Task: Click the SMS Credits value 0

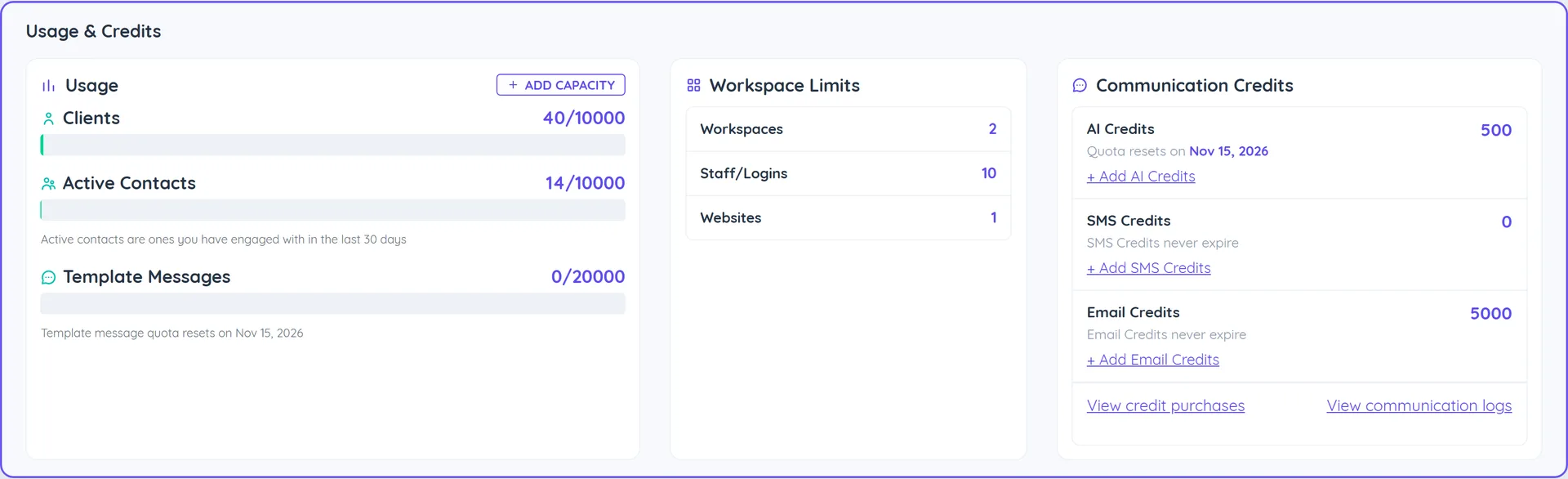Action: 1507,222
